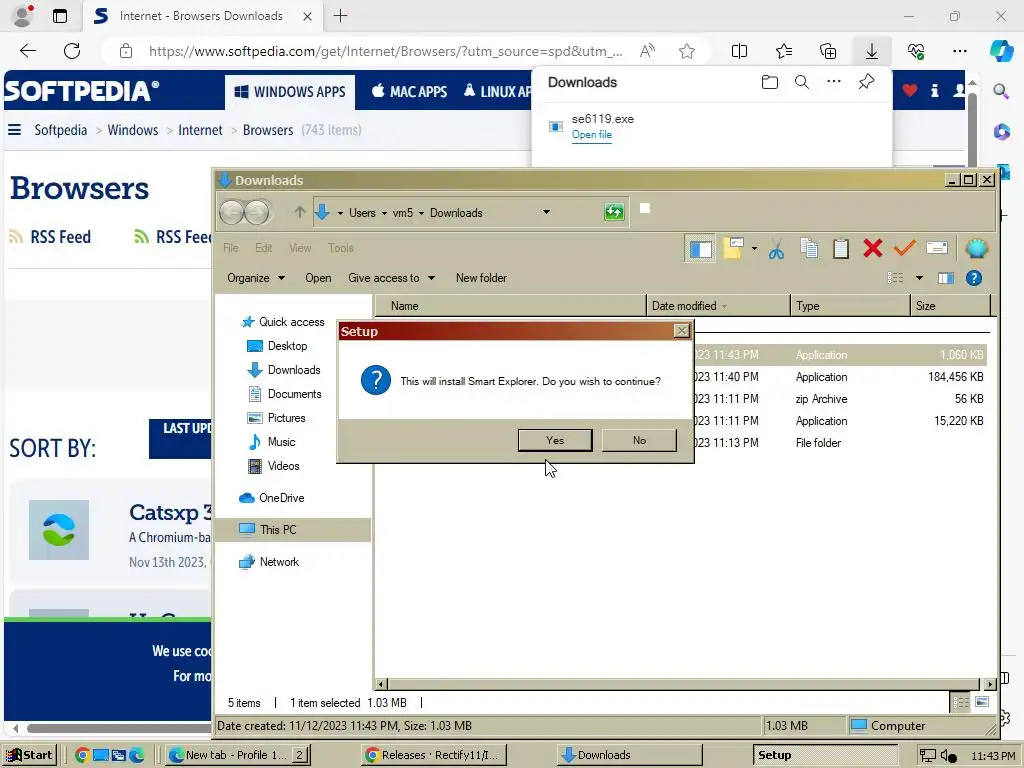Click the rename icon in Explorer toolbar
The height and width of the screenshot is (768, 1024).
(936, 248)
